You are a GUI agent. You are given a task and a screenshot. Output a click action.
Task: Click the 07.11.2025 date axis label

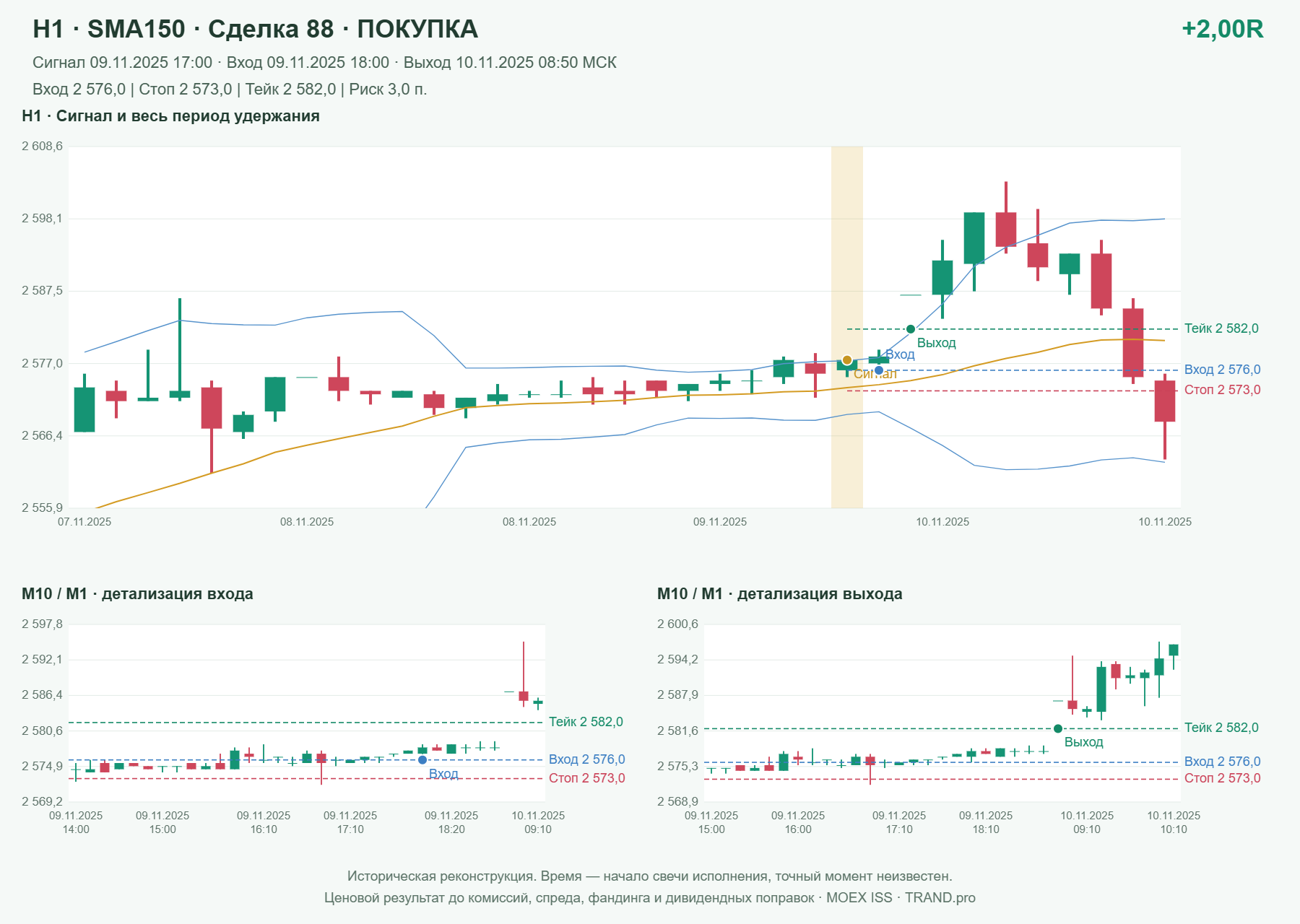pyautogui.click(x=84, y=522)
